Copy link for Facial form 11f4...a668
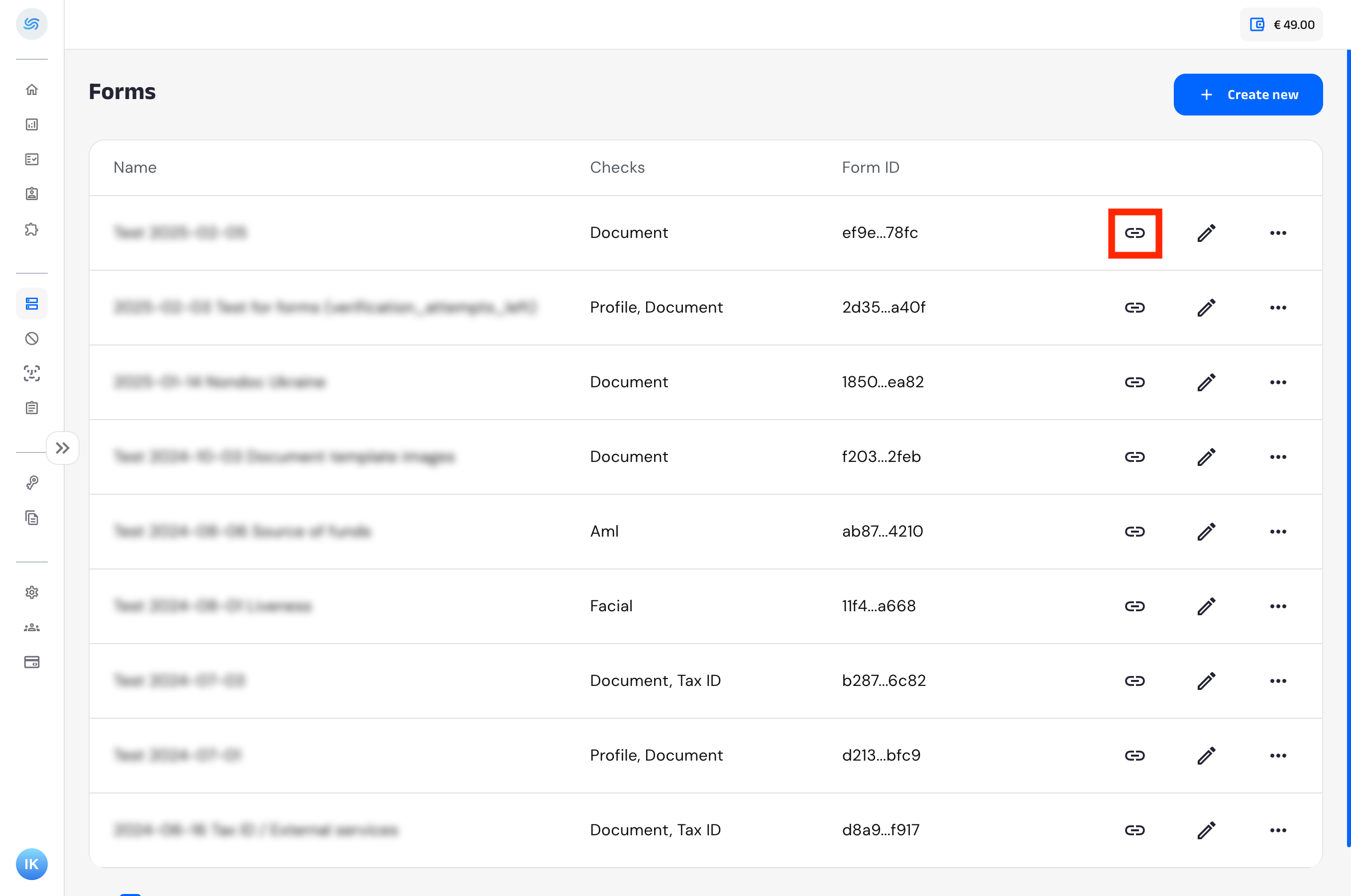1351x896 pixels. [1135, 606]
